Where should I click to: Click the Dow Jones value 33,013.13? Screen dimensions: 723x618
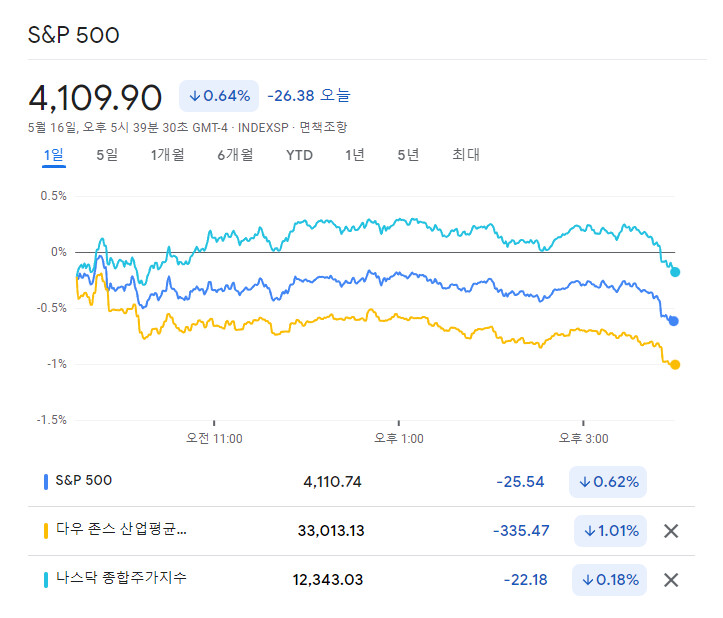coord(331,531)
